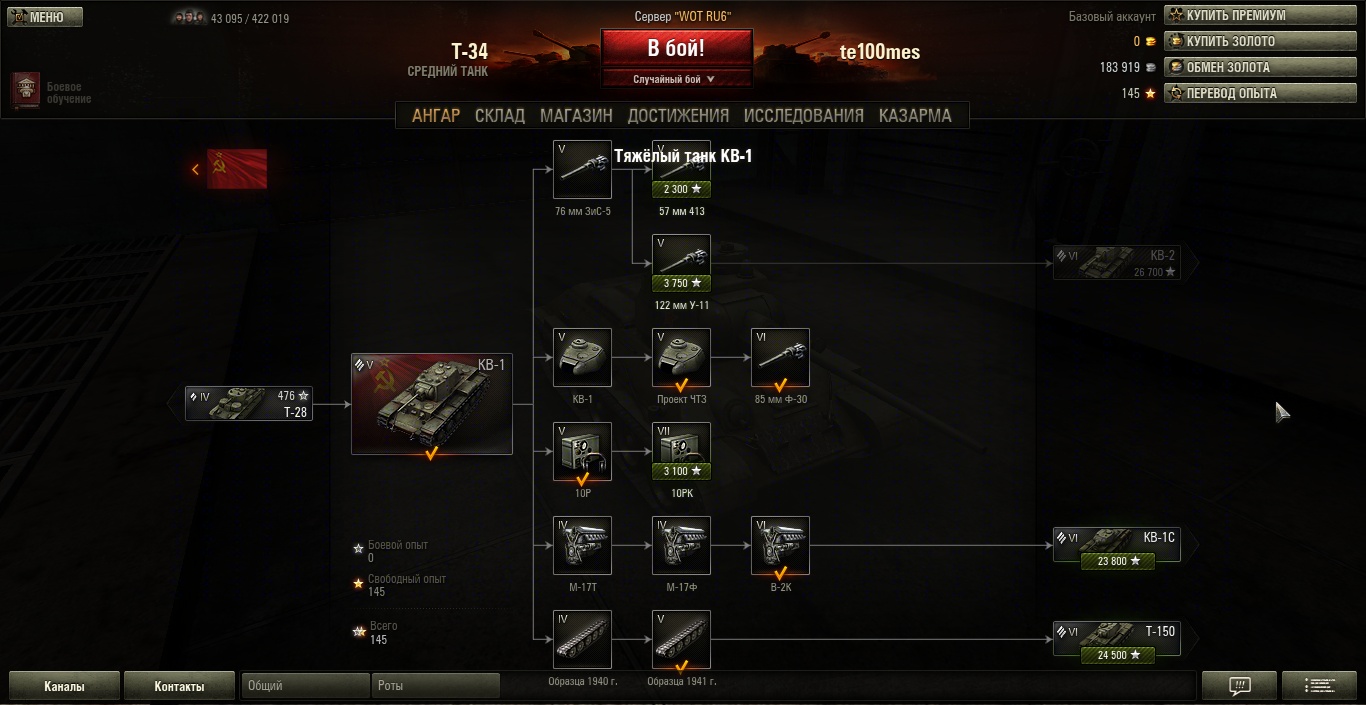Open the КАЗАРМА tab
This screenshot has height=705, width=1366.
click(x=915, y=115)
